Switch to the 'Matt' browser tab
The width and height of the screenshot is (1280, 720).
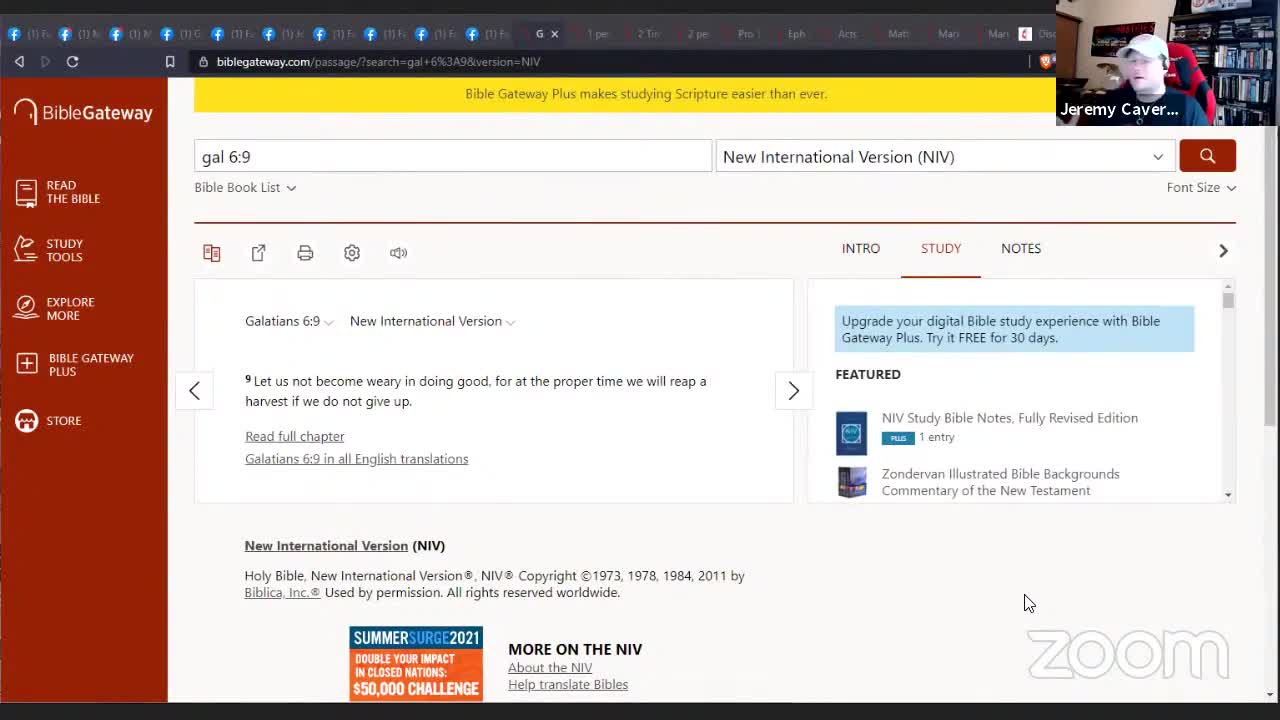899,34
